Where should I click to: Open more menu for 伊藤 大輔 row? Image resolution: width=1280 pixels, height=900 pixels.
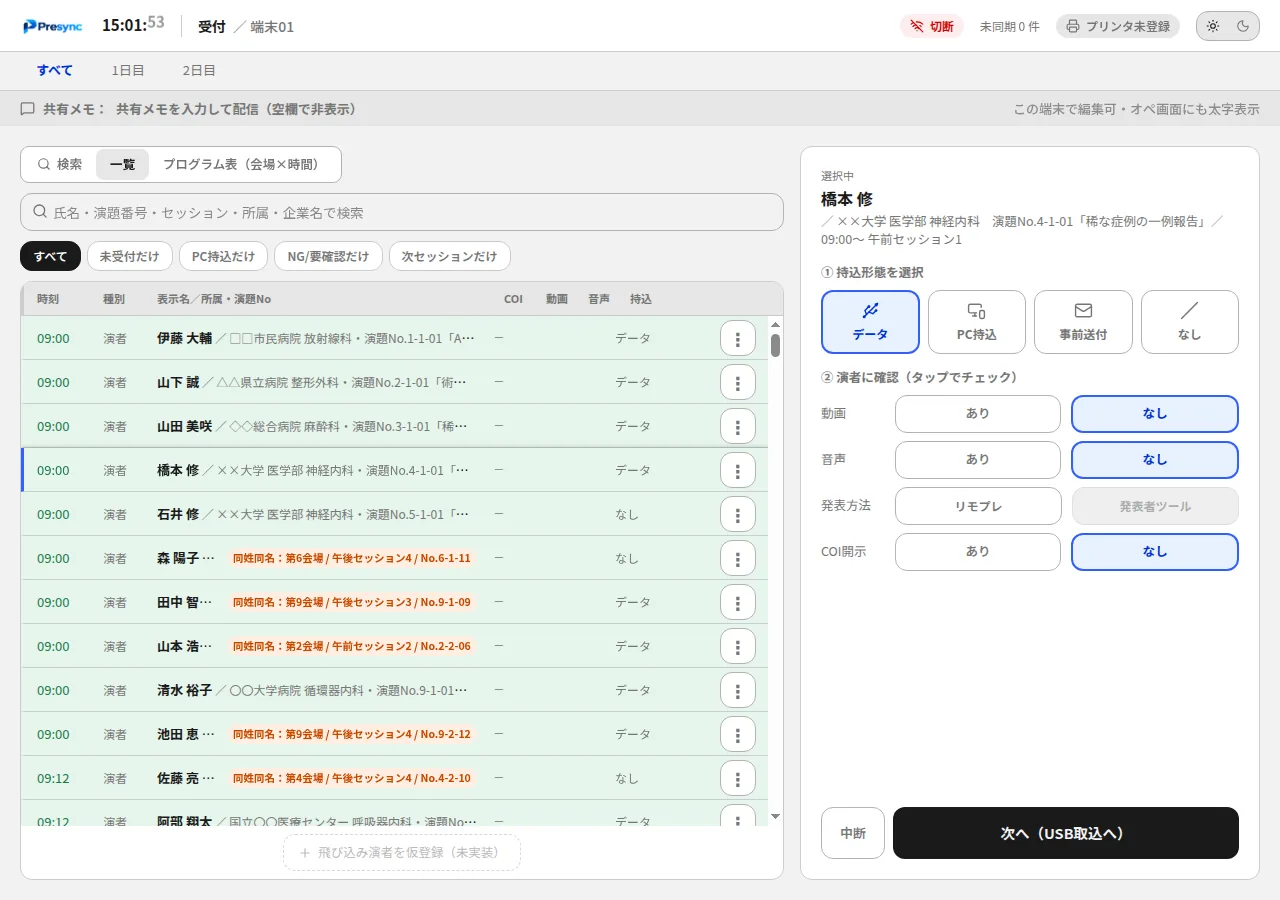pos(738,338)
